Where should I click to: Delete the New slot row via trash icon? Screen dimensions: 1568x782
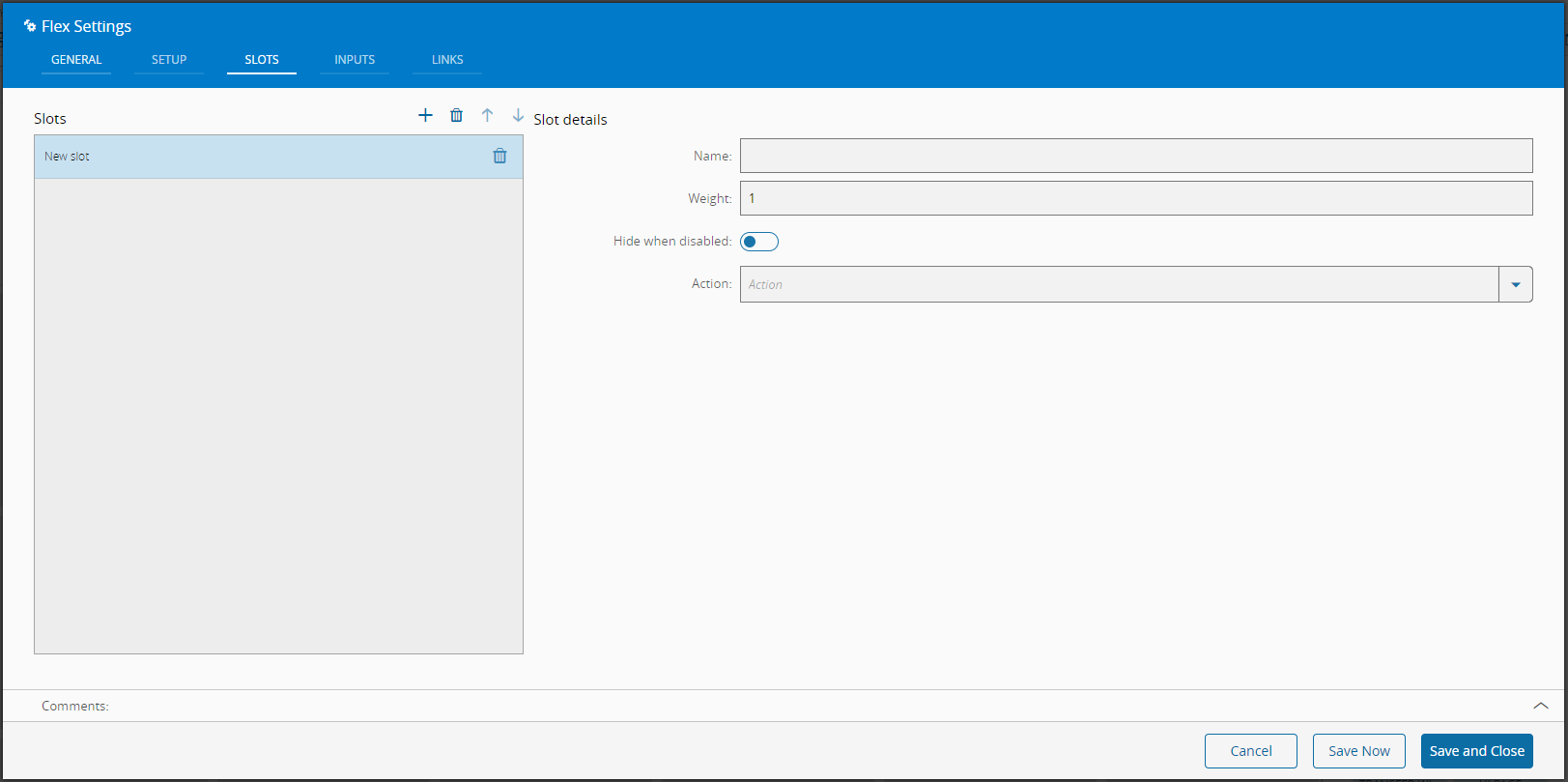tap(499, 156)
